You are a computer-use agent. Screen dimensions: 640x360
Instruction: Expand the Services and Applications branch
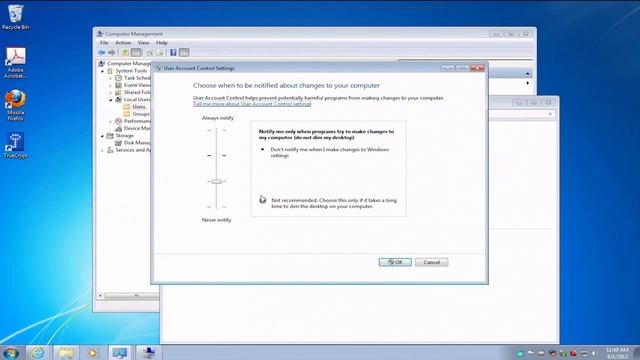tap(102, 150)
